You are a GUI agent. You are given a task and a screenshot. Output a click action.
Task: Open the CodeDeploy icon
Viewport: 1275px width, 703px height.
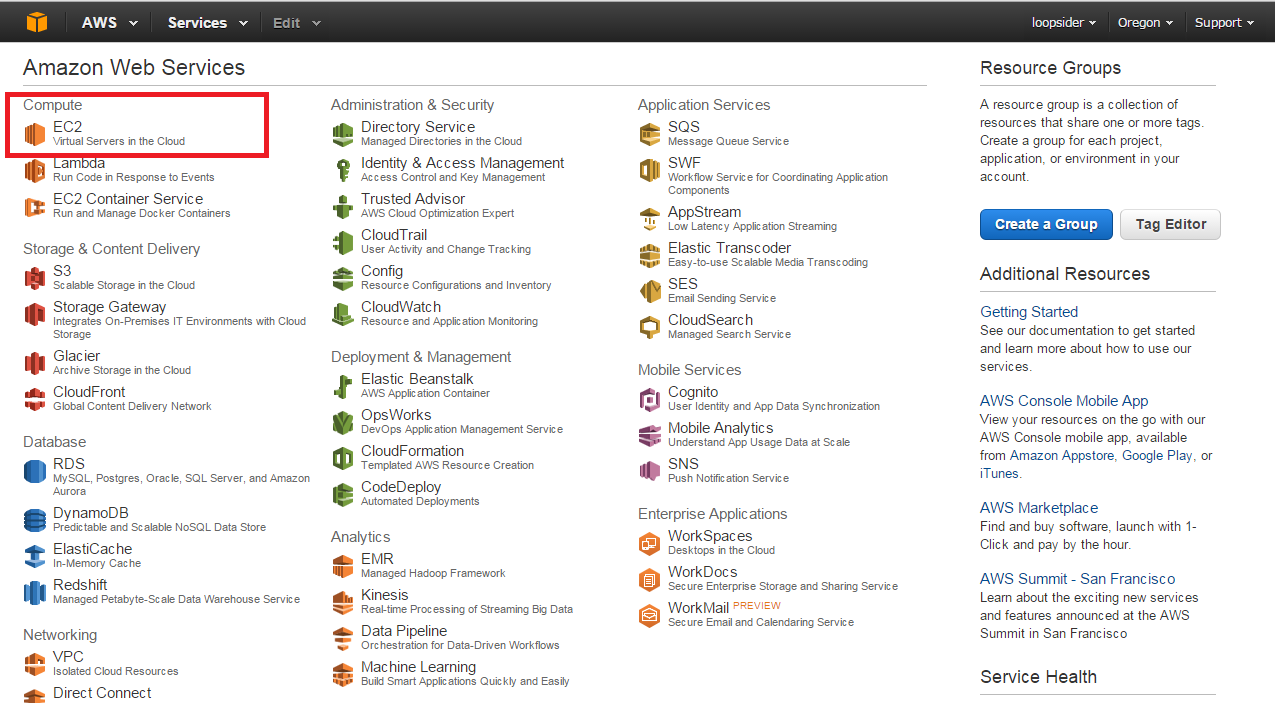pyautogui.click(x=343, y=494)
